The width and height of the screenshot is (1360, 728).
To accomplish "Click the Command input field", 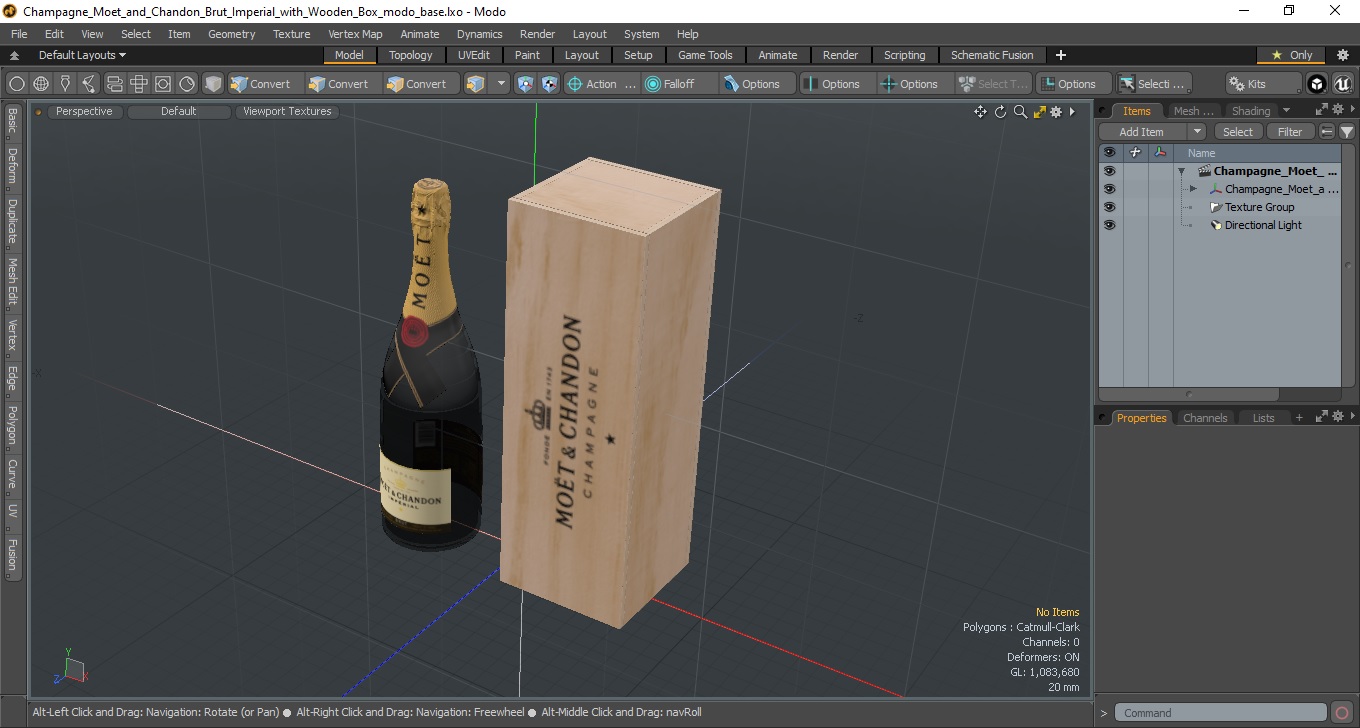I will [1221, 713].
